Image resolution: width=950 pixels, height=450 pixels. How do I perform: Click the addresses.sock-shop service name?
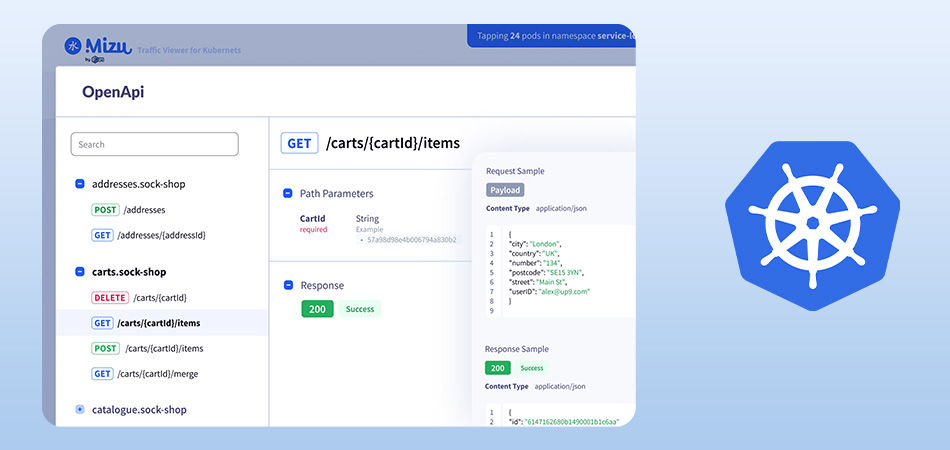point(139,184)
